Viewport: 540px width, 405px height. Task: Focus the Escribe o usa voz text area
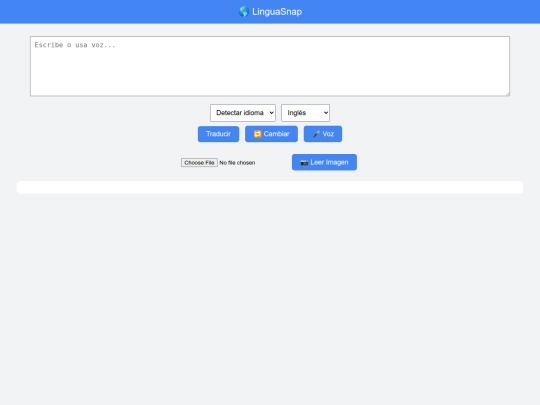[270, 66]
